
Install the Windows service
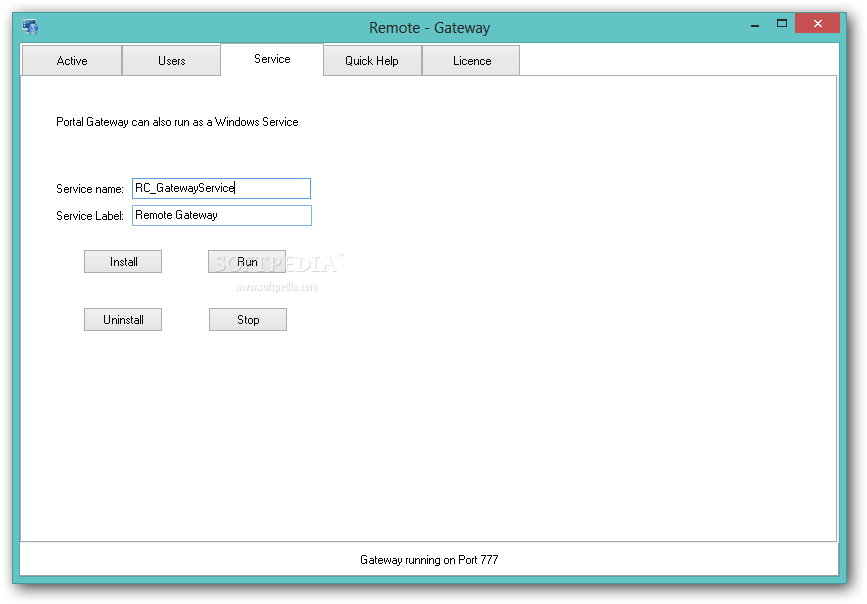coord(123,262)
